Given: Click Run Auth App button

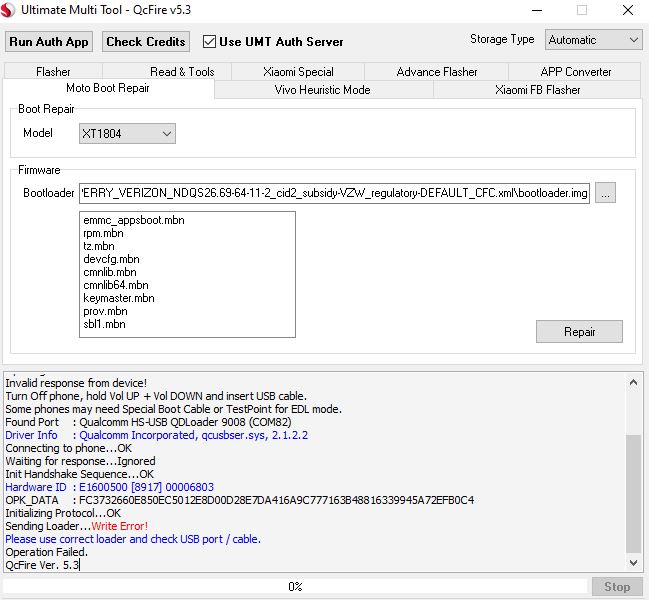Looking at the screenshot, I should pos(49,42).
